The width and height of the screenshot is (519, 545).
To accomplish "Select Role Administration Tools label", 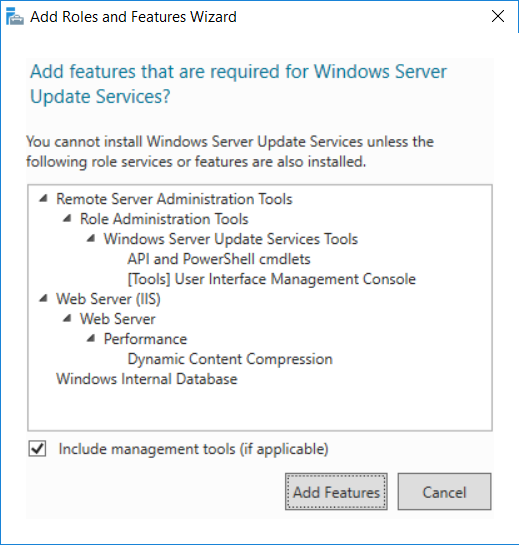I will (x=164, y=219).
